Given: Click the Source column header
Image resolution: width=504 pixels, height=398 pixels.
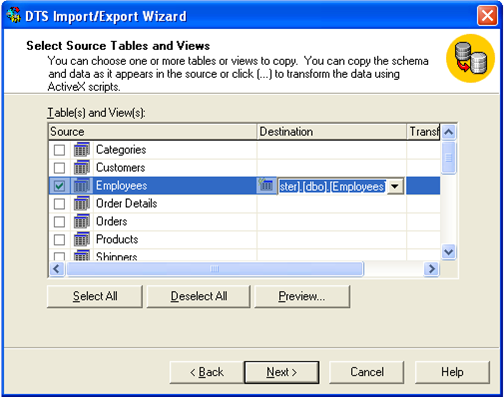Looking at the screenshot, I should tap(153, 132).
